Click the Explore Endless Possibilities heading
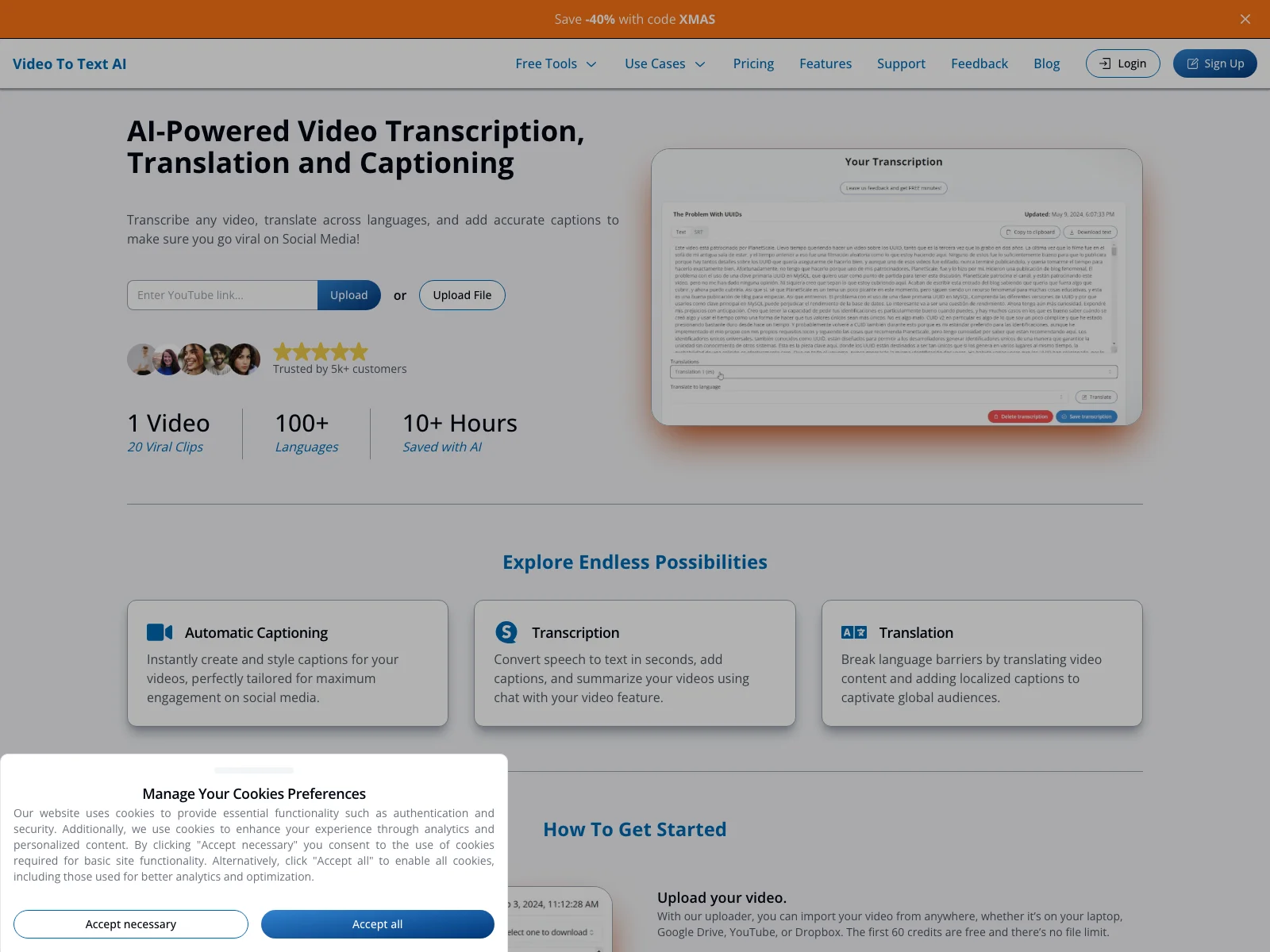This screenshot has width=1270, height=952. (x=635, y=562)
